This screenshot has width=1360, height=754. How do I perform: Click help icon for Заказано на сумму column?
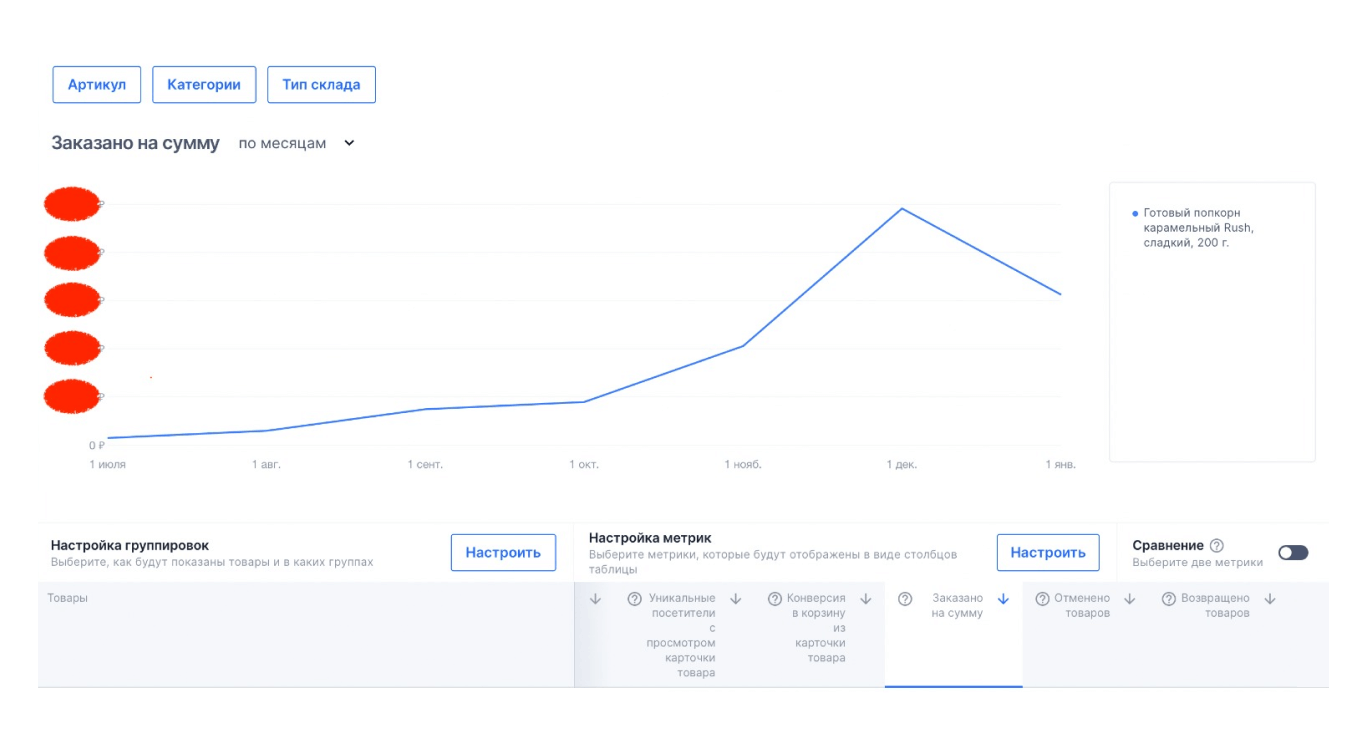[x=905, y=599]
